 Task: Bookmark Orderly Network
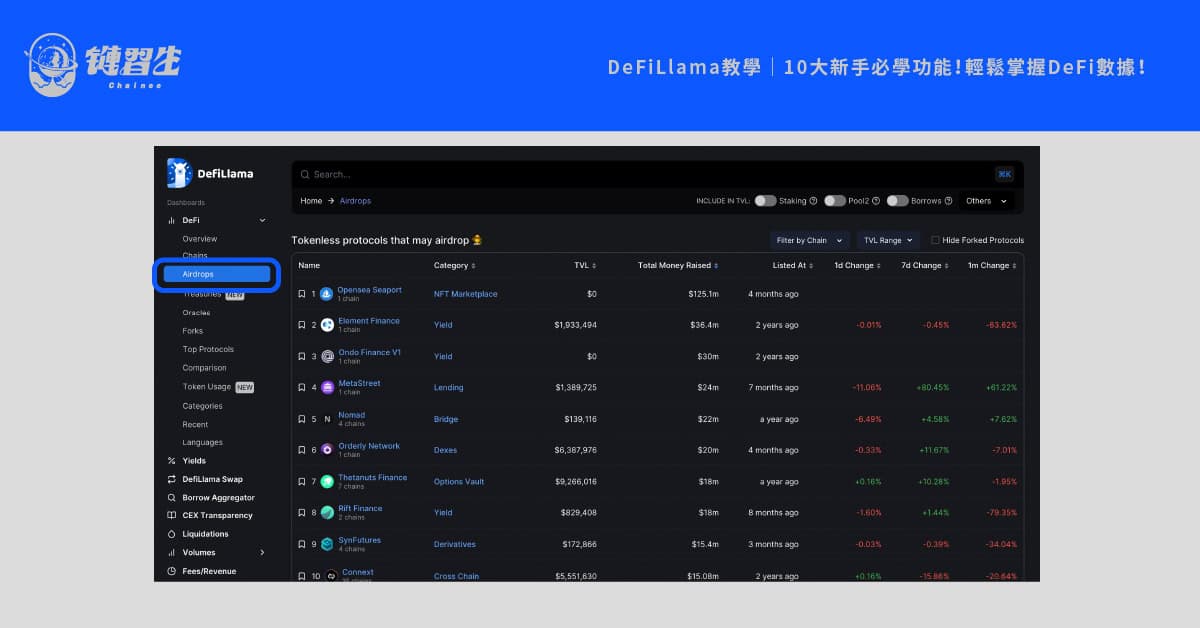coord(302,450)
